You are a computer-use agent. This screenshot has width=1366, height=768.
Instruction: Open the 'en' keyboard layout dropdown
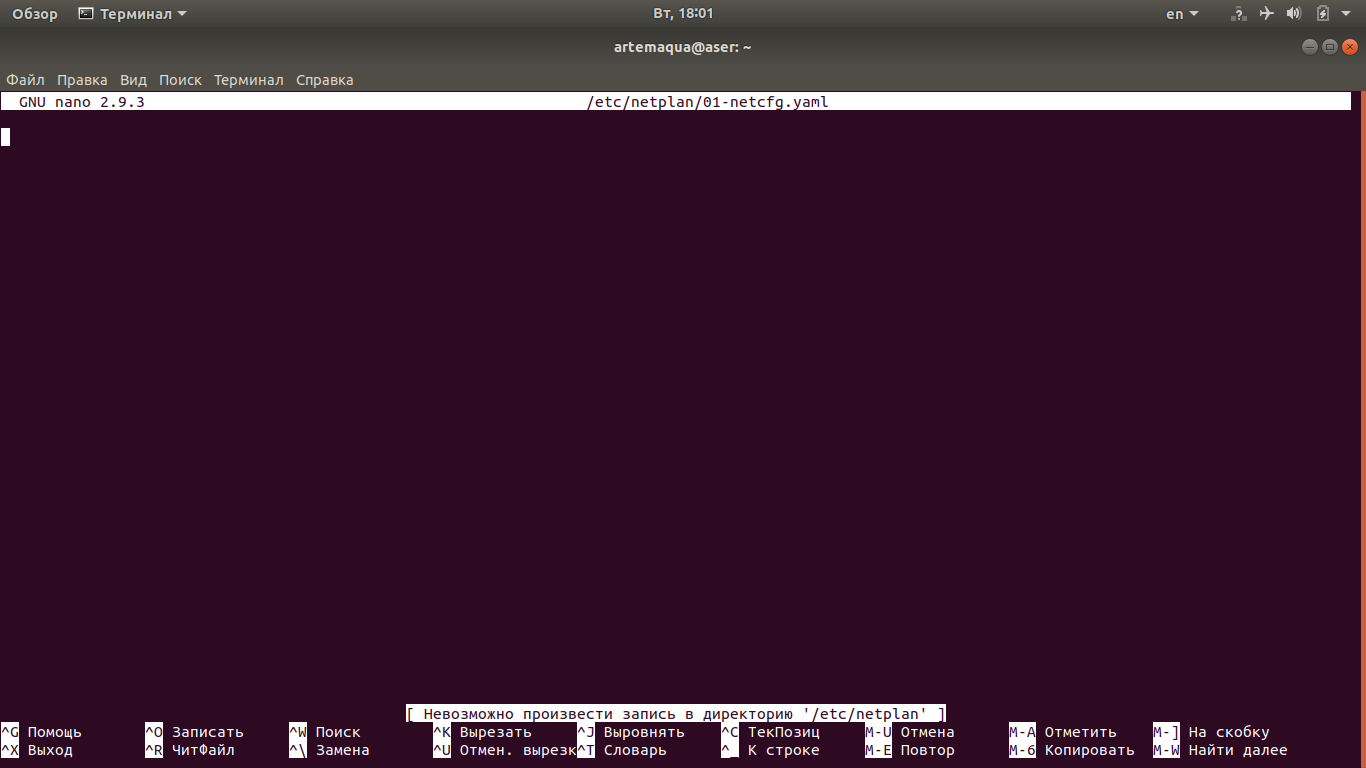pyautogui.click(x=1181, y=14)
